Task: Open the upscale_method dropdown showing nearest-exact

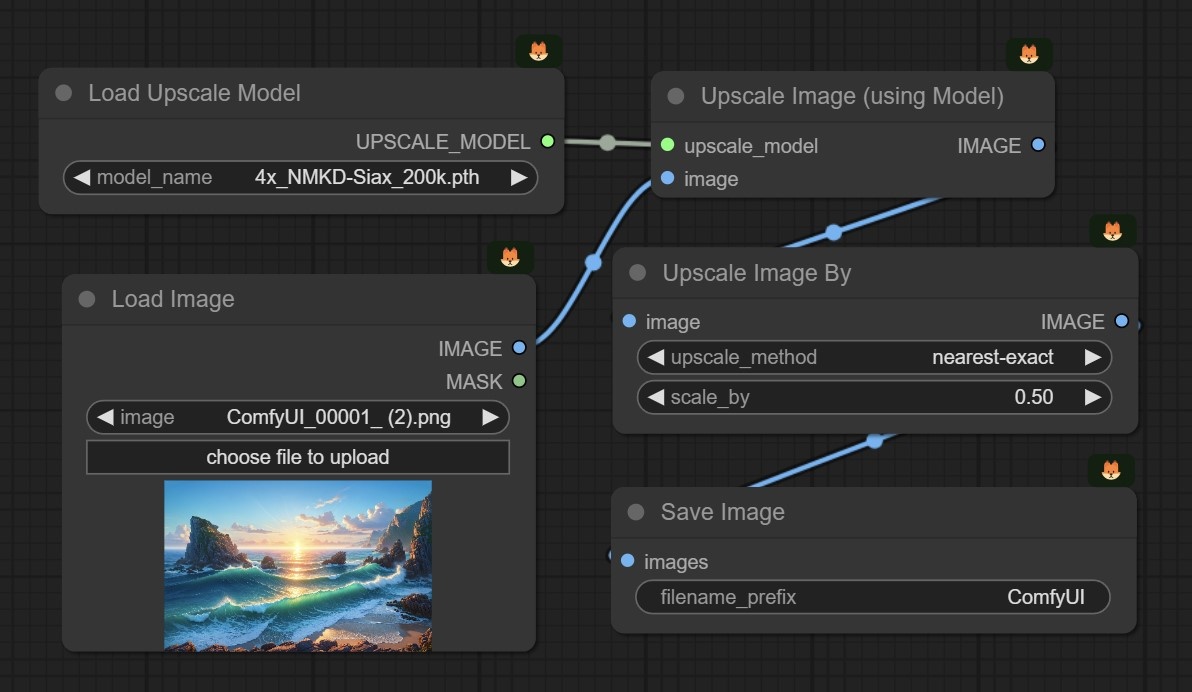Action: click(x=874, y=357)
